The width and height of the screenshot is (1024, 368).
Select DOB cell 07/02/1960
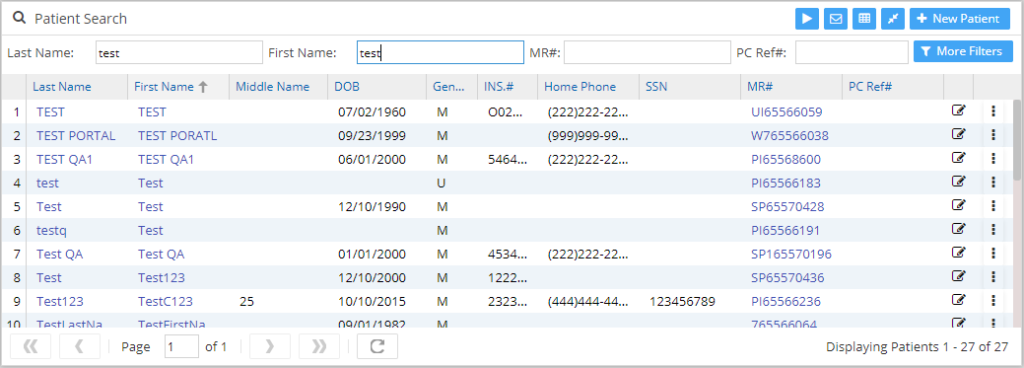point(372,112)
